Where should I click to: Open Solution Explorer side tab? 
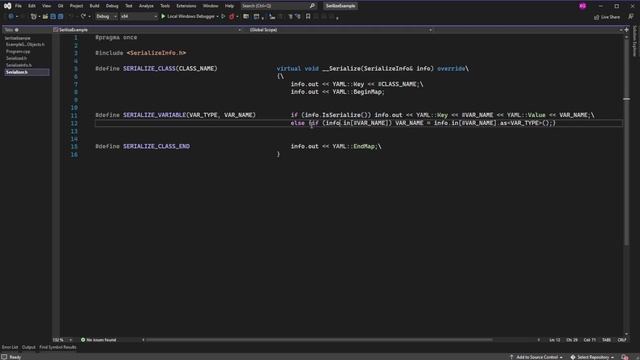tap(635, 41)
